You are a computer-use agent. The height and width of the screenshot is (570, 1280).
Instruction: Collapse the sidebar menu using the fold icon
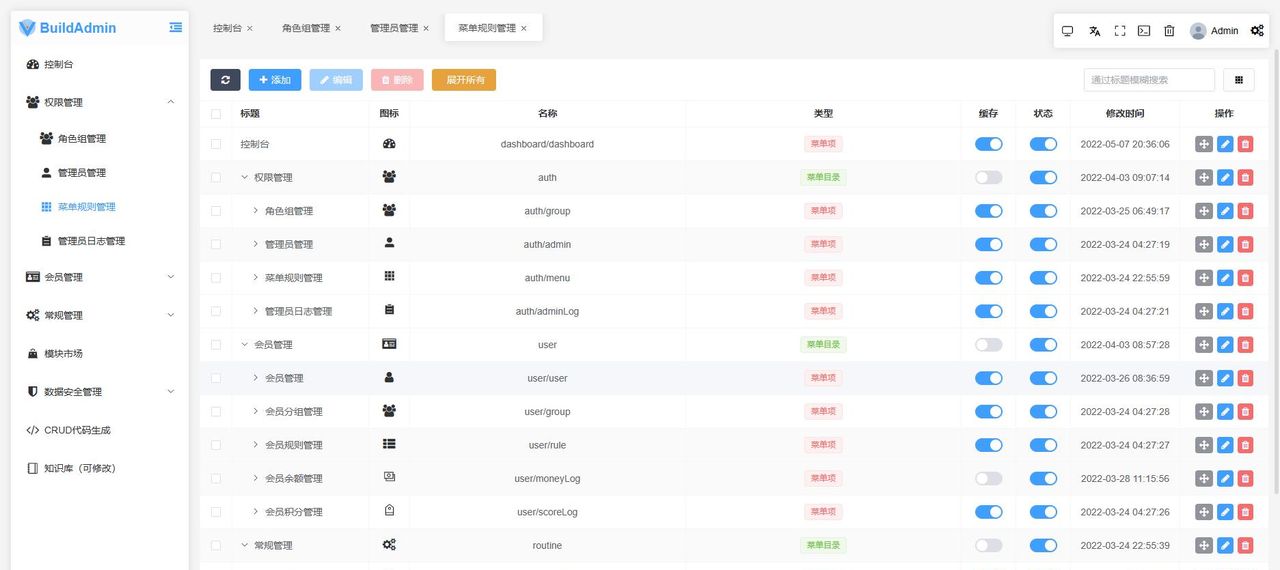pos(176,27)
